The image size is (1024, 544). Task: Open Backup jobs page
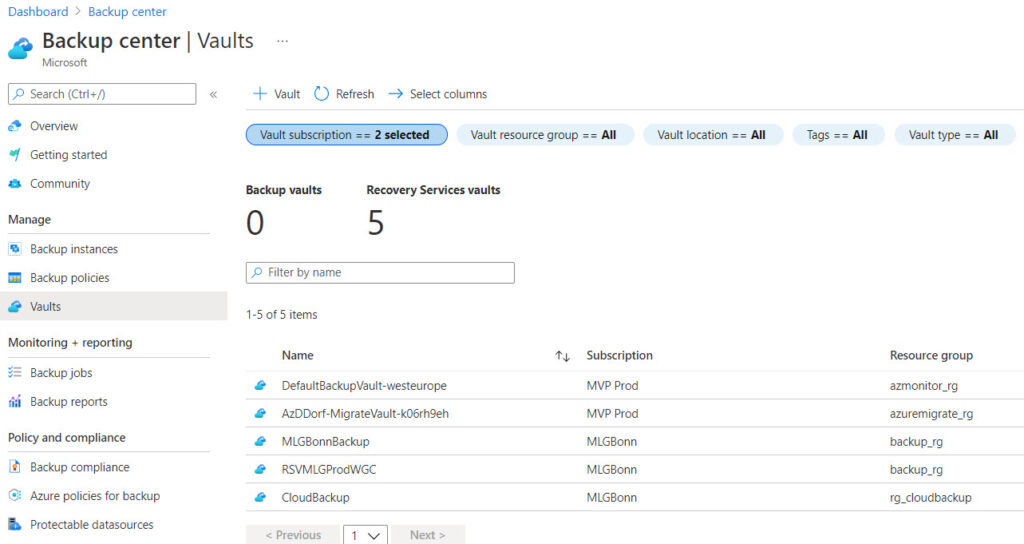[x=61, y=372]
